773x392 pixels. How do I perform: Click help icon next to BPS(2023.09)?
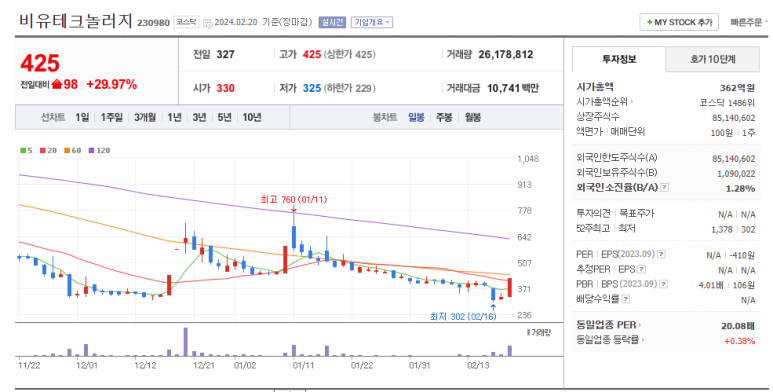pos(664,284)
